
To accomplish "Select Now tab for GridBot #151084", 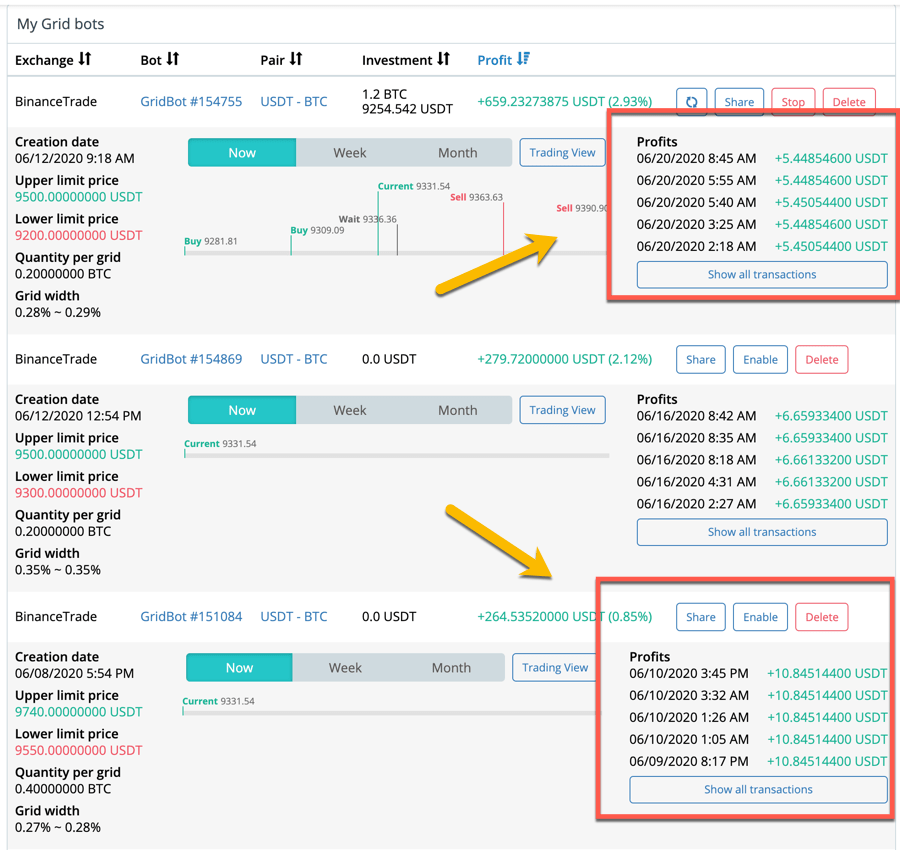I will (239, 668).
